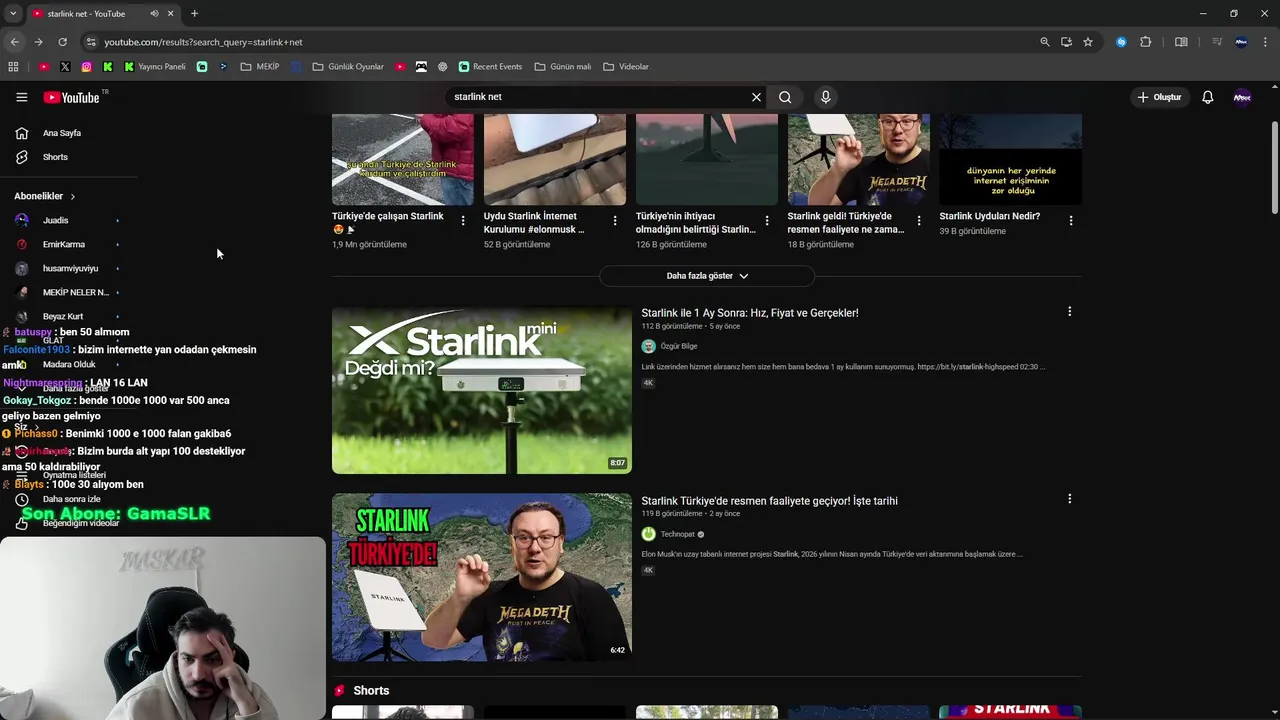Open the X (Twitter) bookmark
The image size is (1280, 720).
pos(65,67)
